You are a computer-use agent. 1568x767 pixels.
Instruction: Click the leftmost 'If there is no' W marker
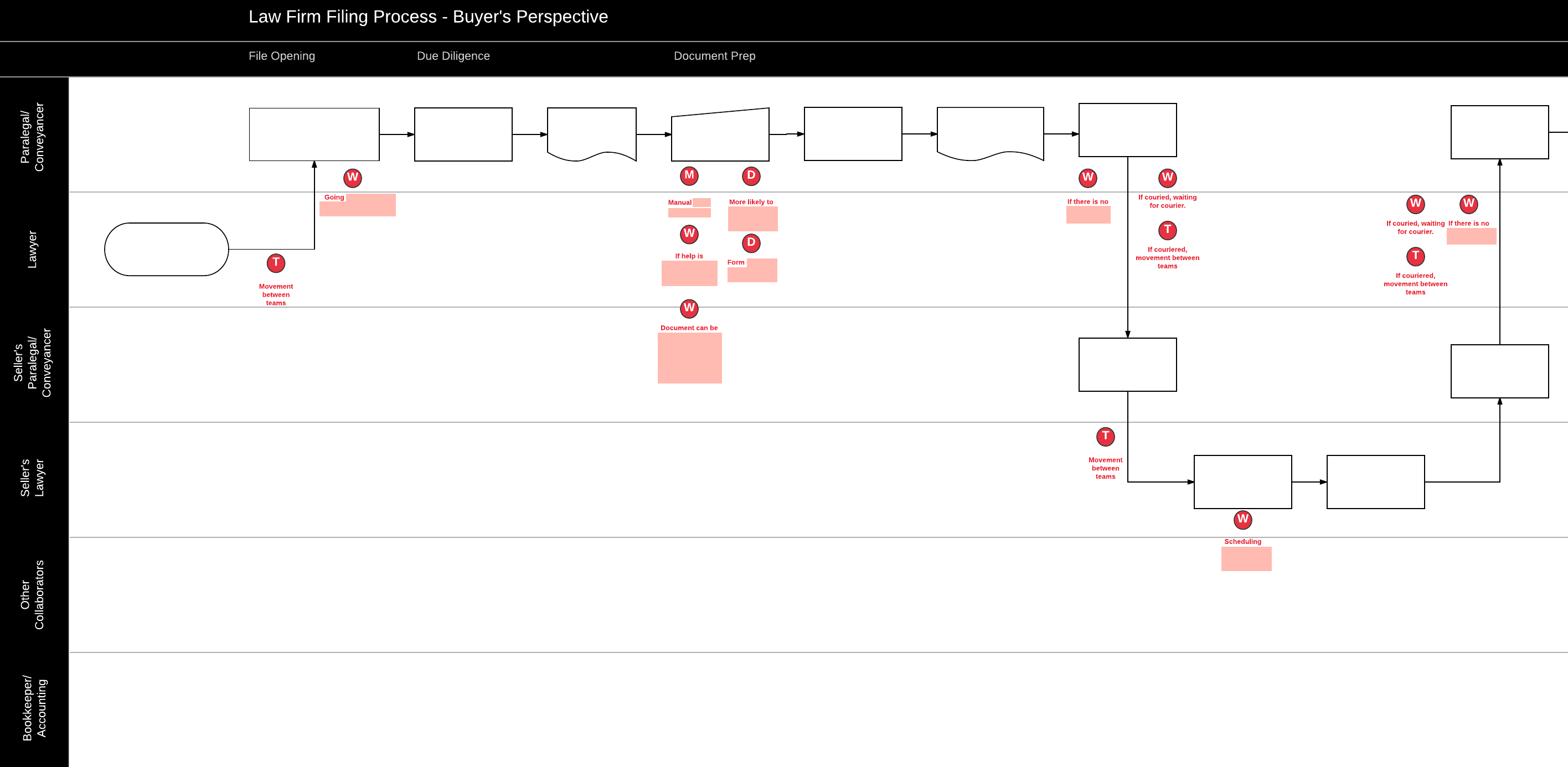pyautogui.click(x=1088, y=178)
